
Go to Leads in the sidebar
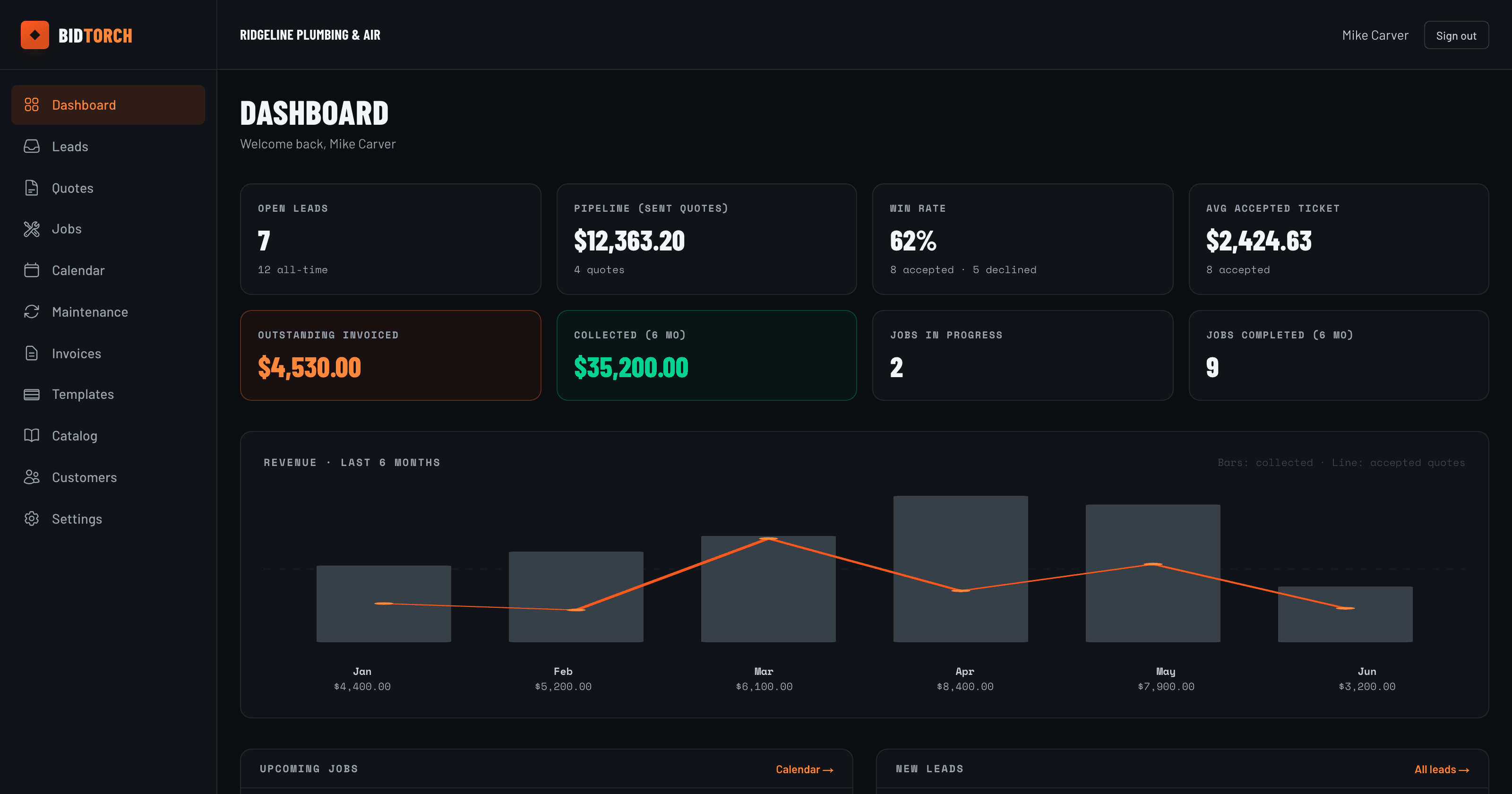[108, 146]
